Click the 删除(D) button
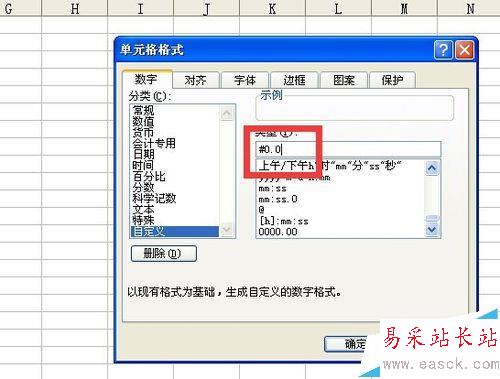500x379 pixels. click(x=164, y=254)
